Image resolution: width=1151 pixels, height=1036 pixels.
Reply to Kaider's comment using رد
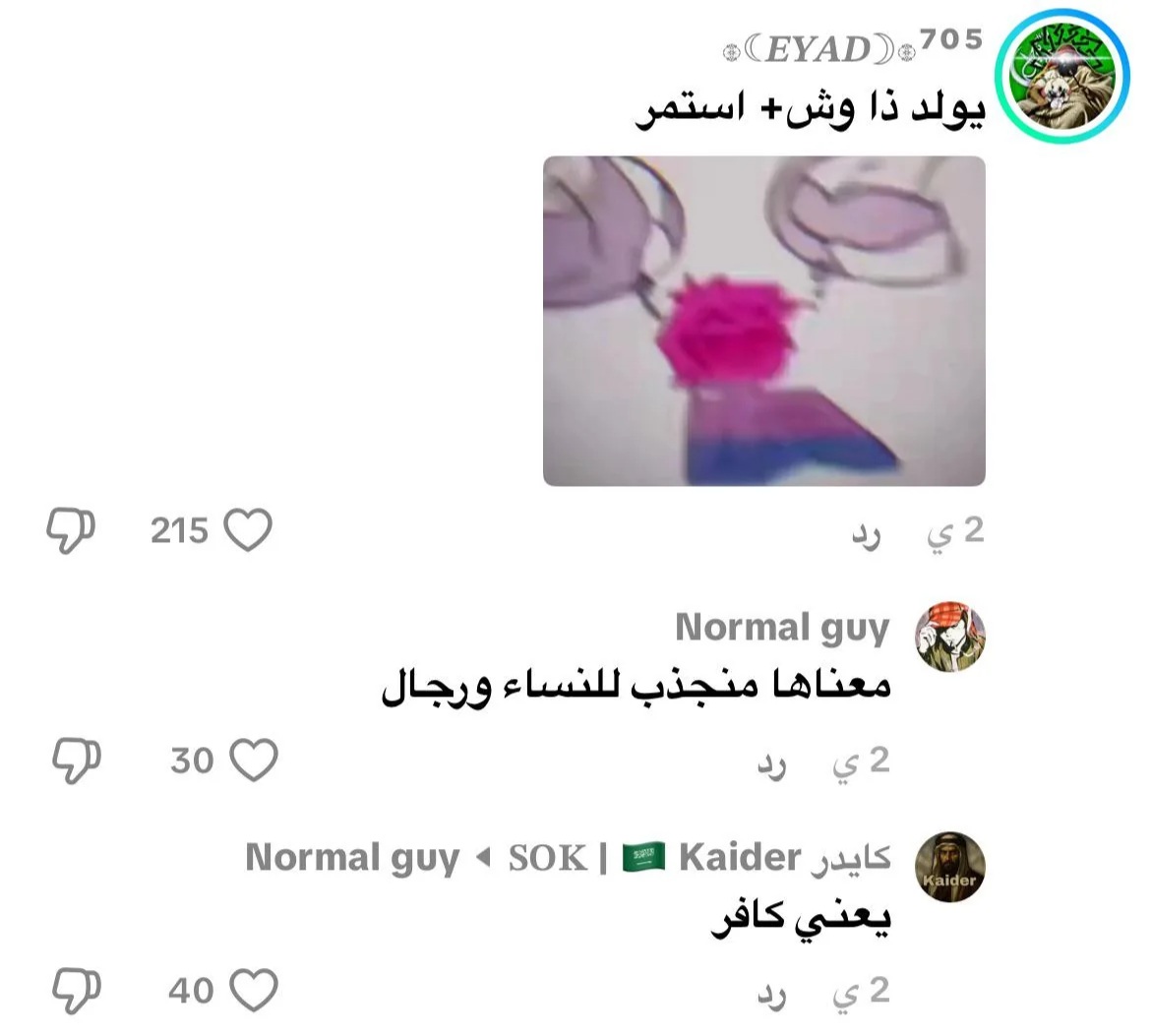tap(772, 997)
